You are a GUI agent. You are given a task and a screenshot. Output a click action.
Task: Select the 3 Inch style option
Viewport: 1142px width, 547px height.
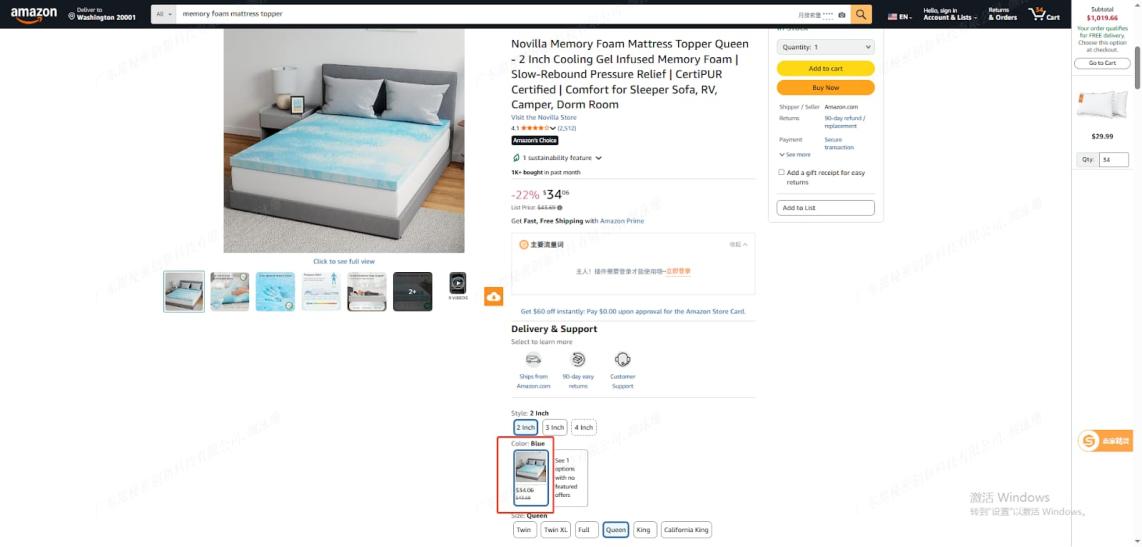[x=555, y=428]
